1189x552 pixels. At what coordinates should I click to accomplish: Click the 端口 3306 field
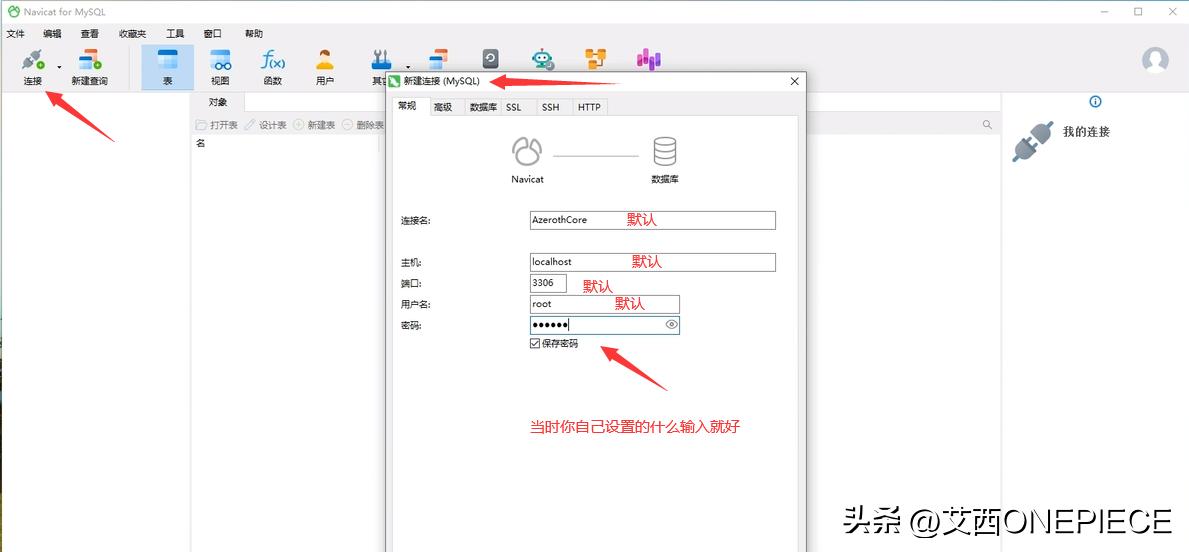click(x=548, y=283)
